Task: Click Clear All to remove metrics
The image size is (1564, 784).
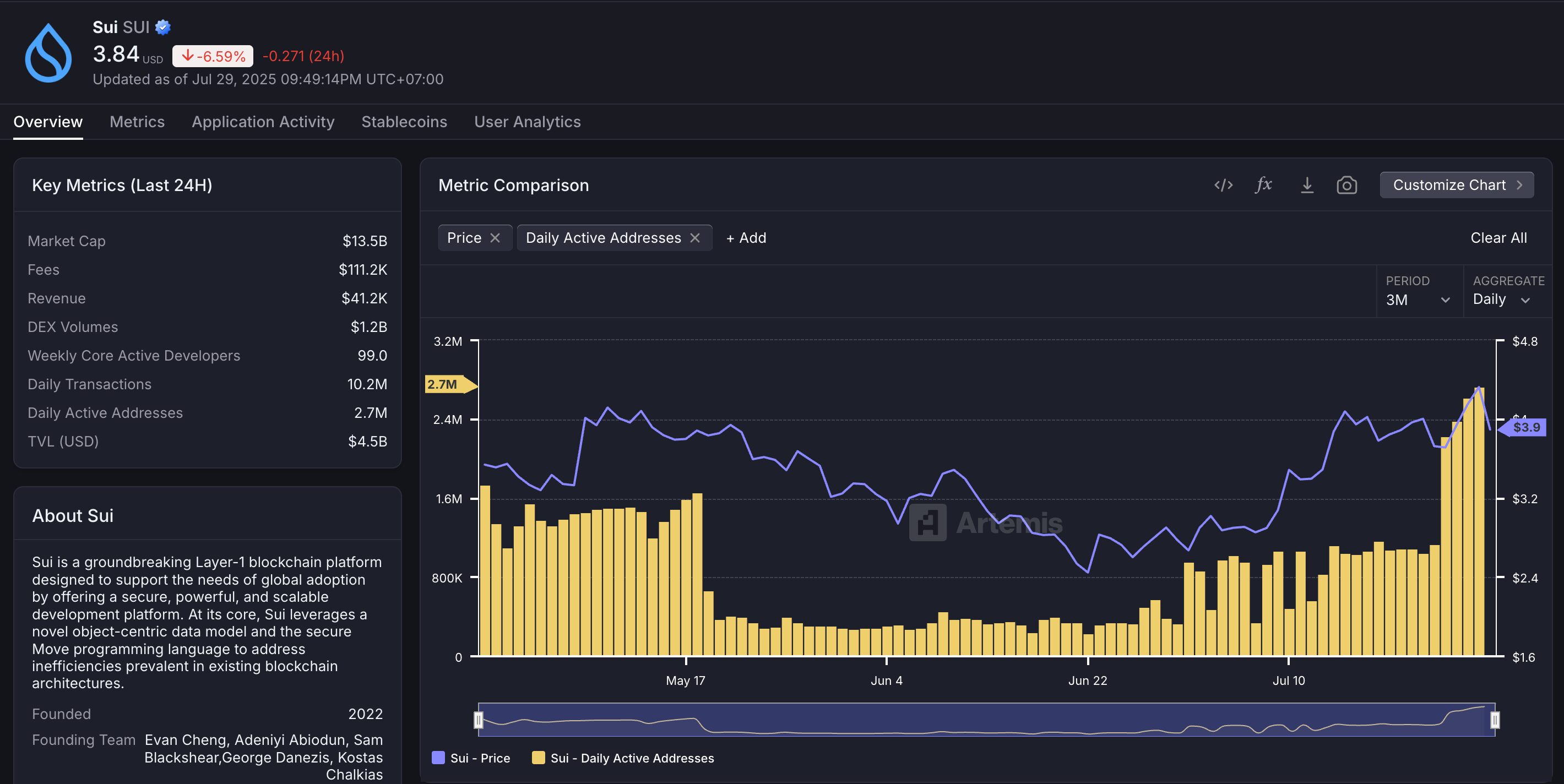Action: pyautogui.click(x=1498, y=238)
